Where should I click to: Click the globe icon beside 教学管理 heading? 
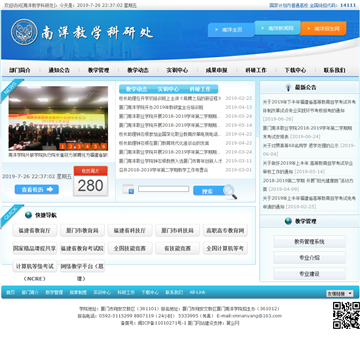tap(288, 221)
